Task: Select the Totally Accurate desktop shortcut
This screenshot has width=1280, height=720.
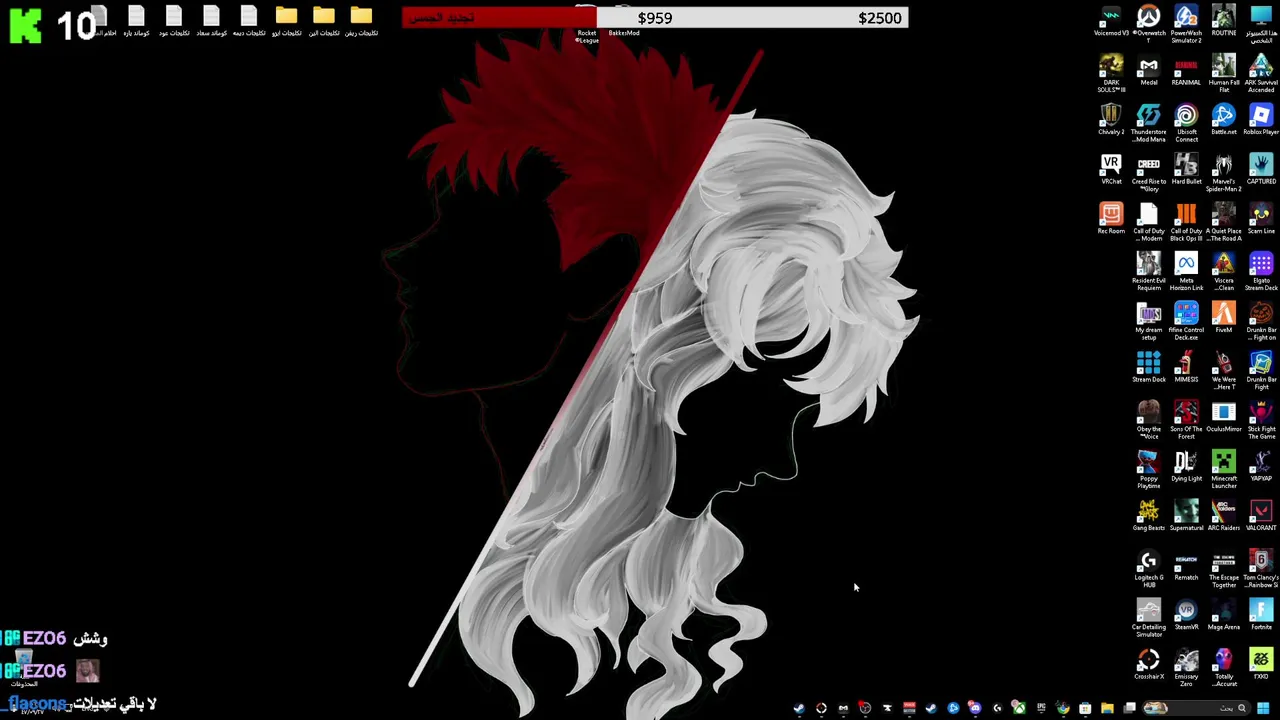Action: point(1223,667)
